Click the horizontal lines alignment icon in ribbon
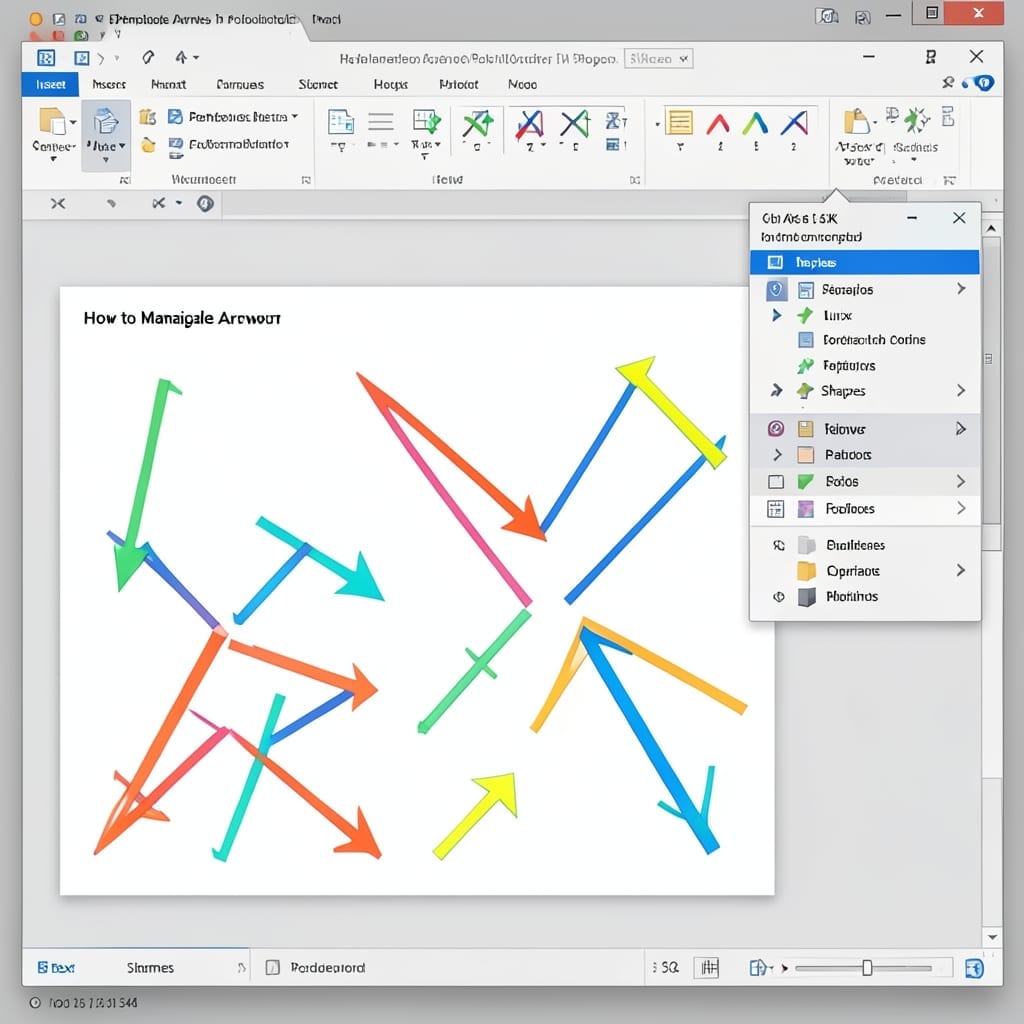This screenshot has width=1024, height=1024. pos(381,121)
